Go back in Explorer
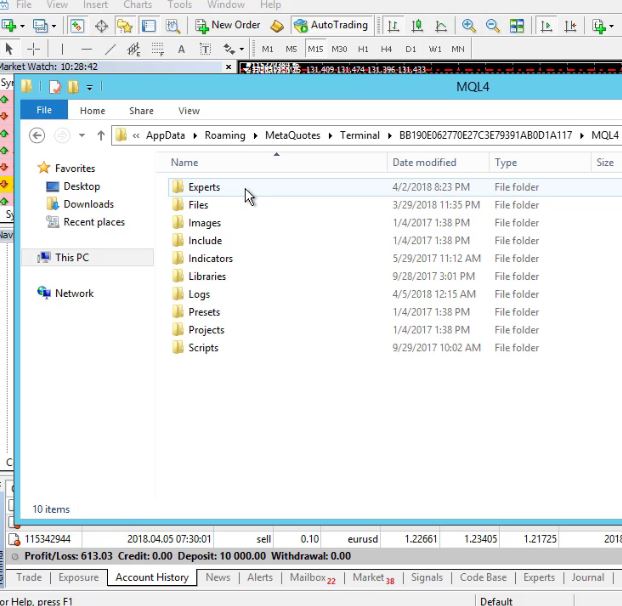Viewport: 622px width, 606px height. coord(37,136)
